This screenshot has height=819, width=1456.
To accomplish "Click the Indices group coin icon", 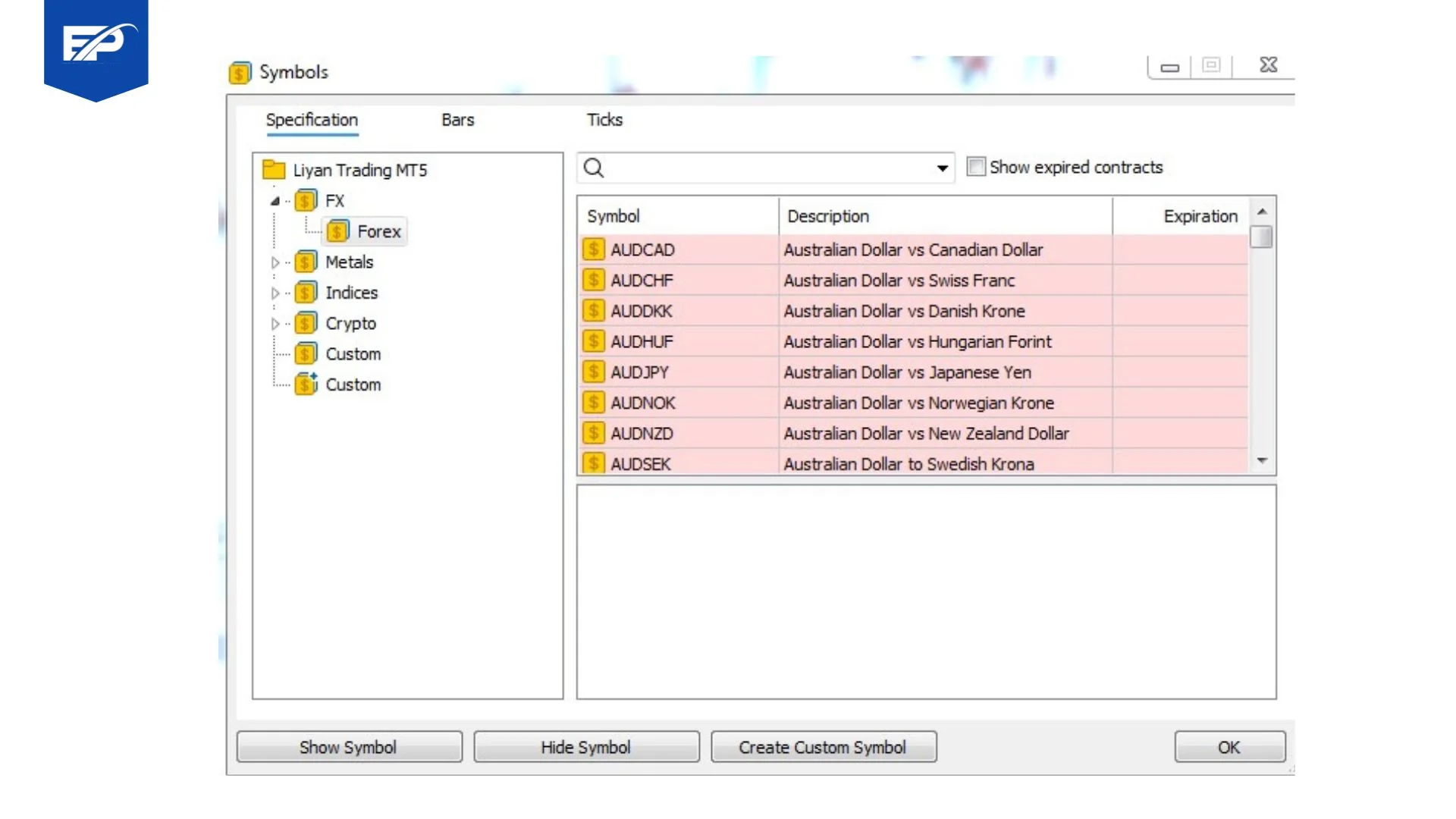I will 306,293.
